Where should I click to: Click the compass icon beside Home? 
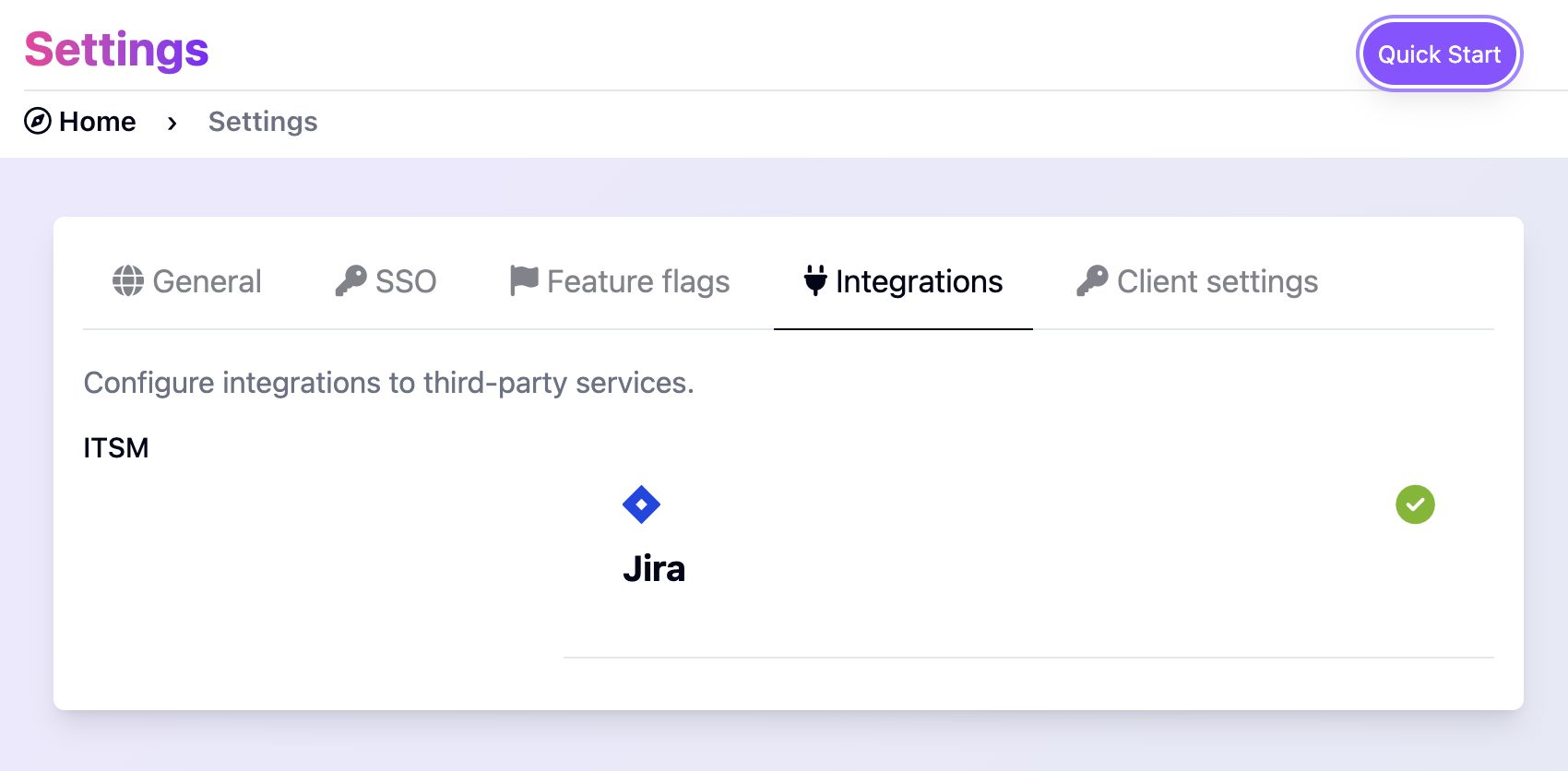click(x=38, y=121)
